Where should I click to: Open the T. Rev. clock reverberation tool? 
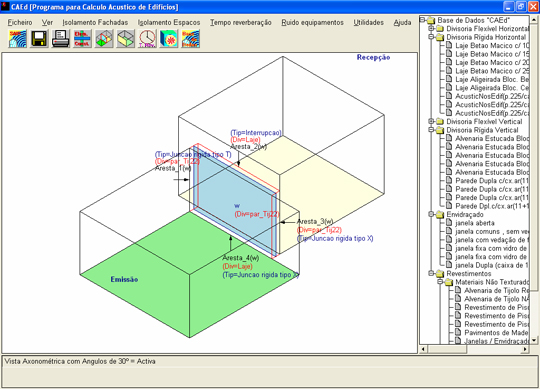click(147, 38)
